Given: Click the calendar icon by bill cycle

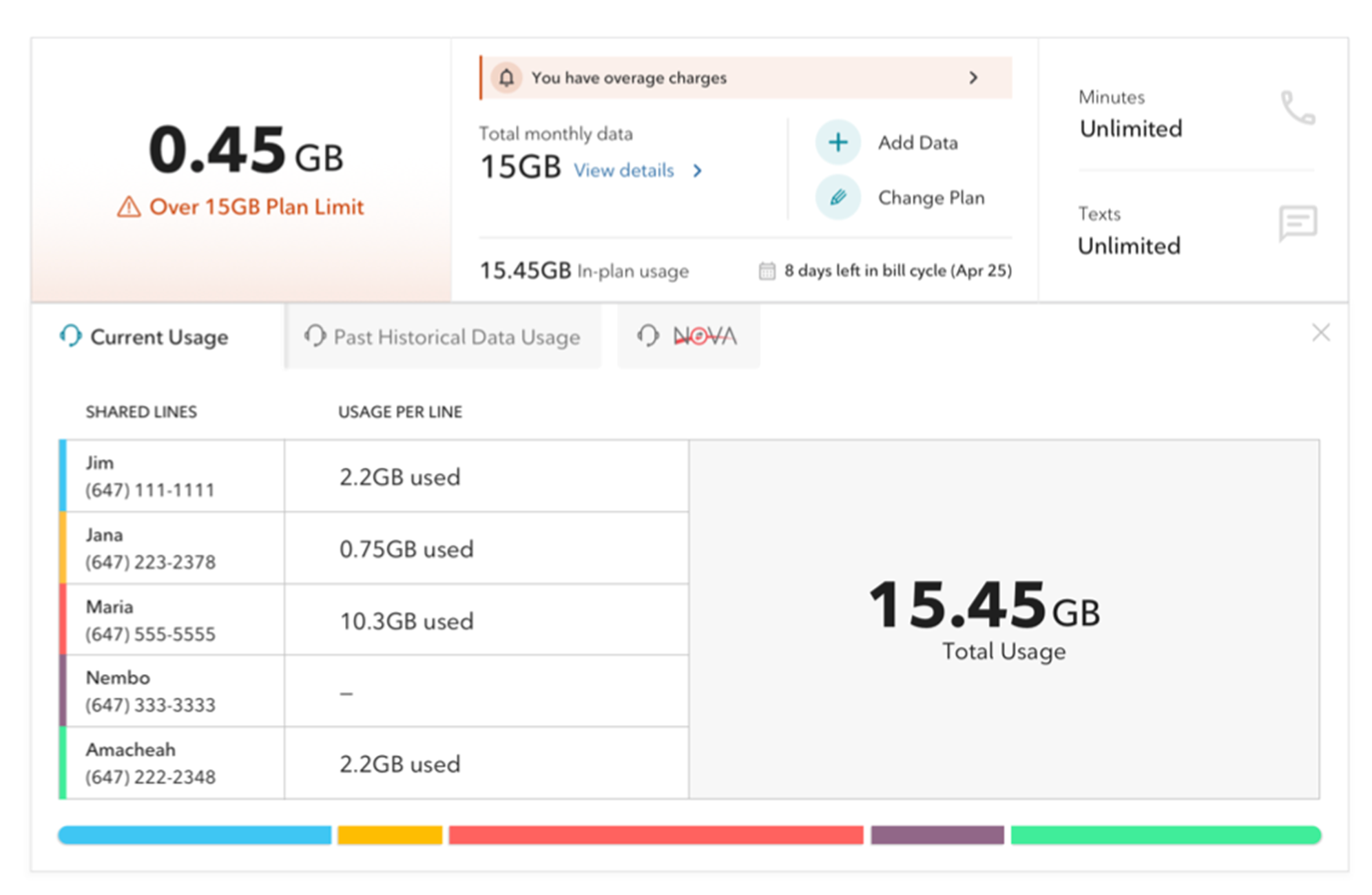Looking at the screenshot, I should click(x=767, y=271).
